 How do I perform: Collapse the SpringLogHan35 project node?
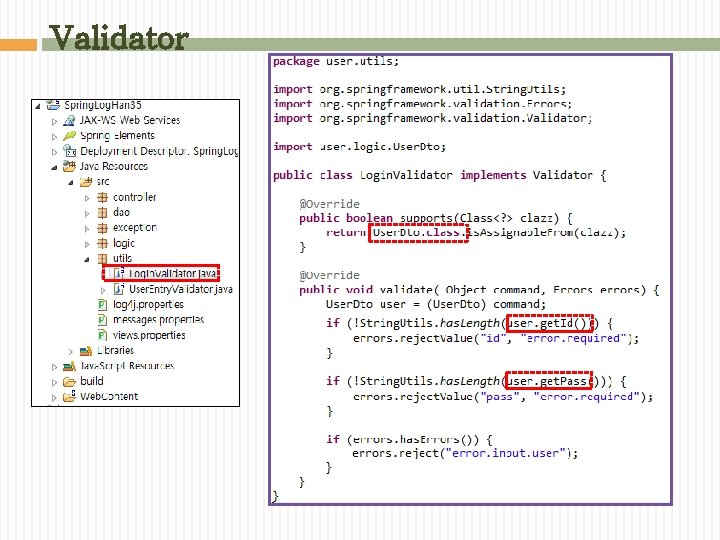coord(38,106)
